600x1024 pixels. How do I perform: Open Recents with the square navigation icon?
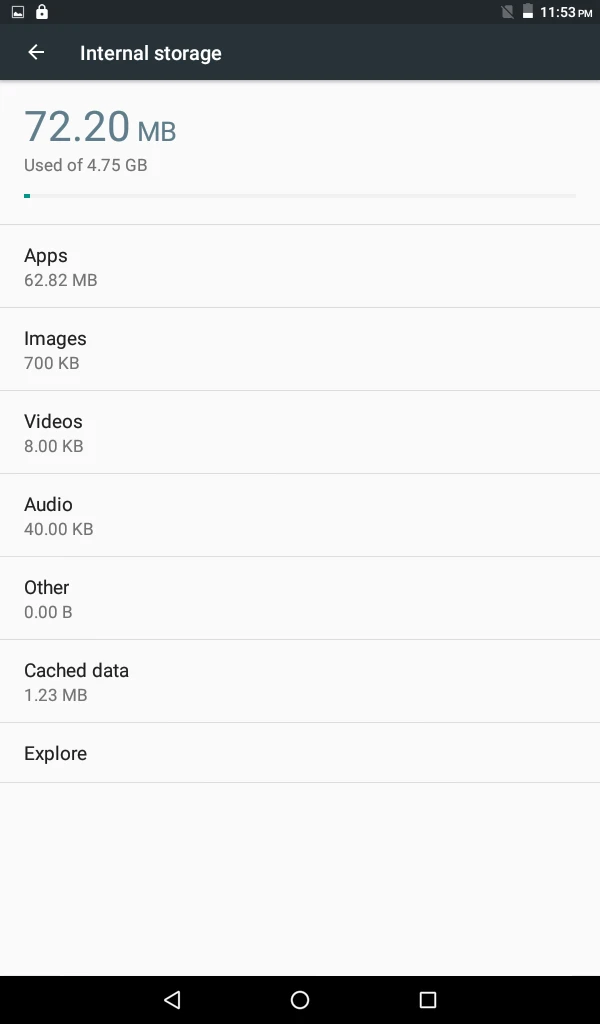[427, 999]
